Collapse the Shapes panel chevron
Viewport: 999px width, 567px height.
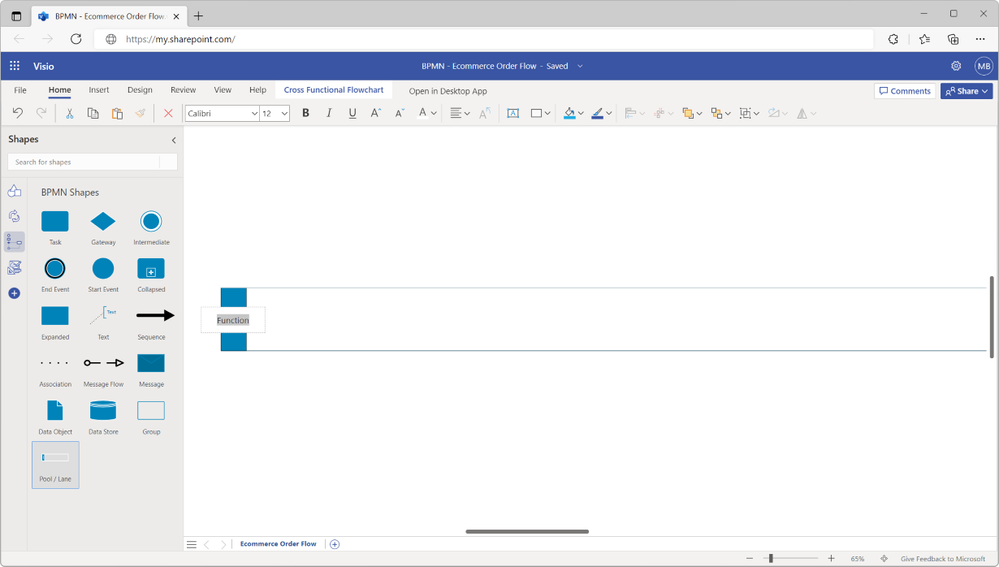pos(173,140)
